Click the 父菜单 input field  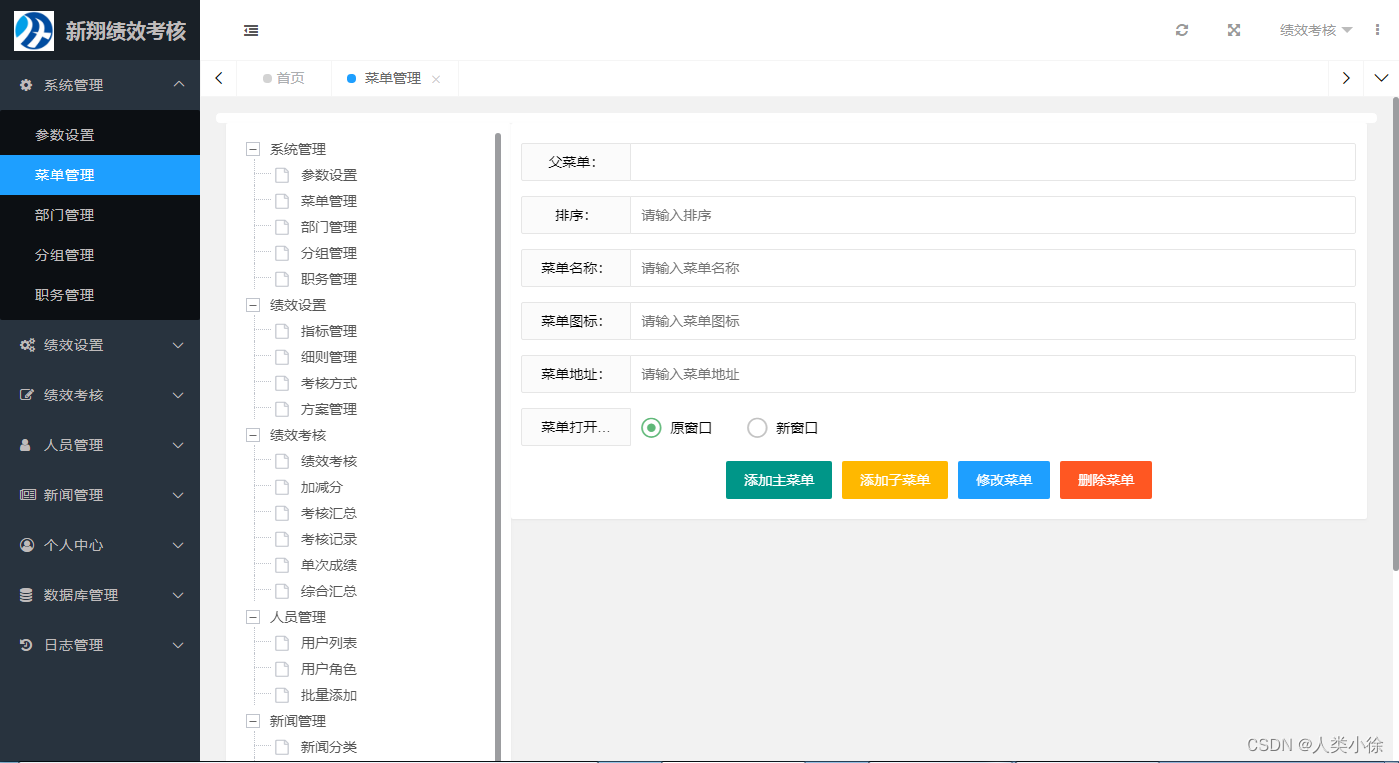(992, 162)
